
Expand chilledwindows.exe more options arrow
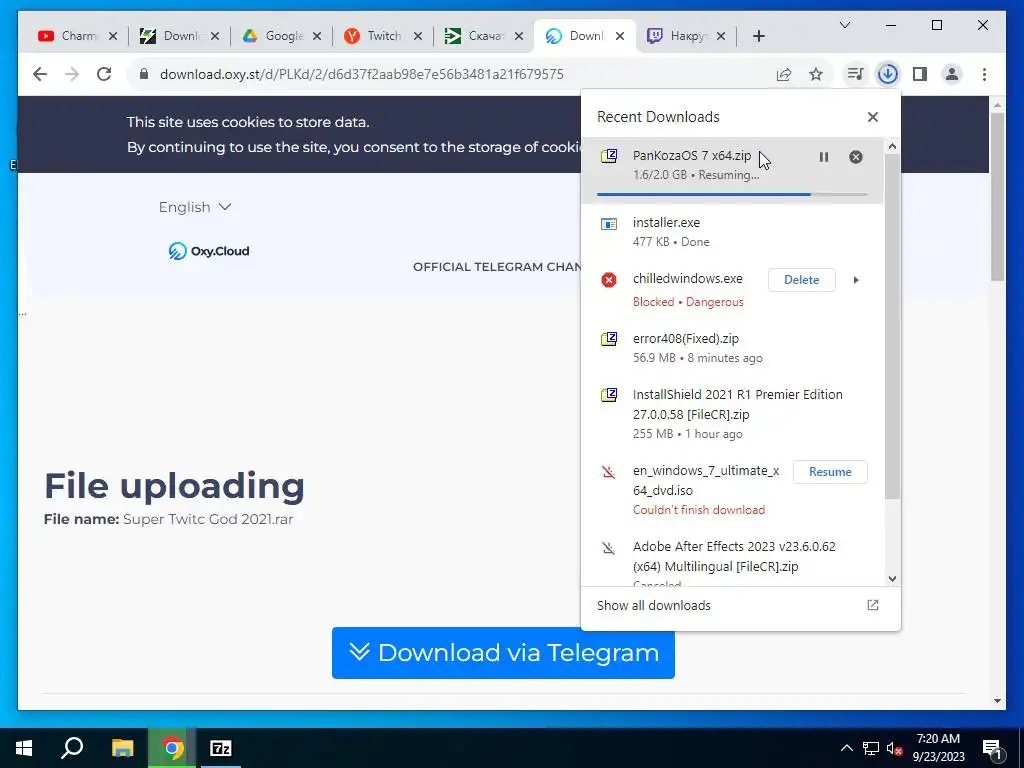click(x=856, y=280)
